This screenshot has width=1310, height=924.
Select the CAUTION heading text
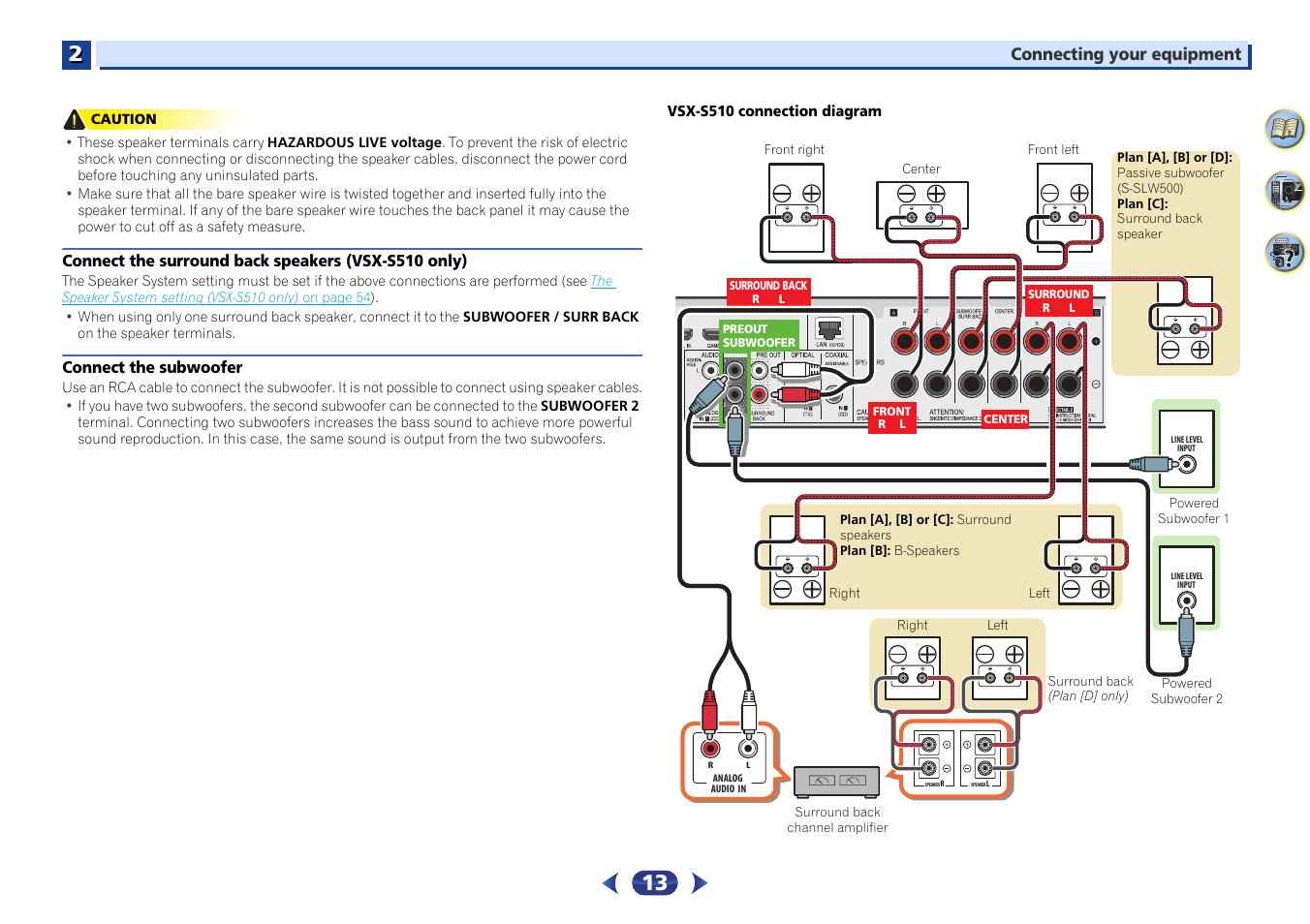[x=123, y=119]
